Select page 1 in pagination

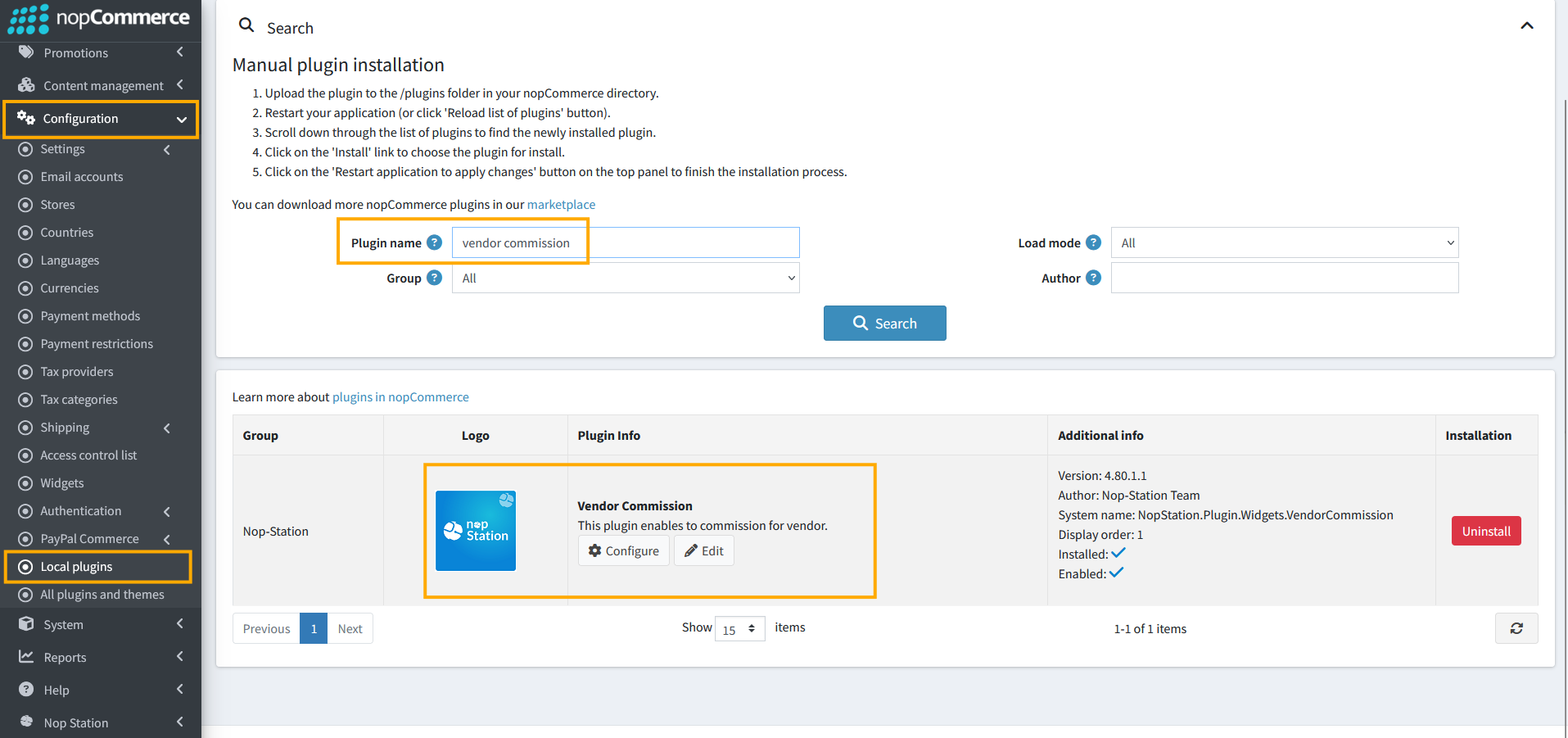(x=314, y=628)
